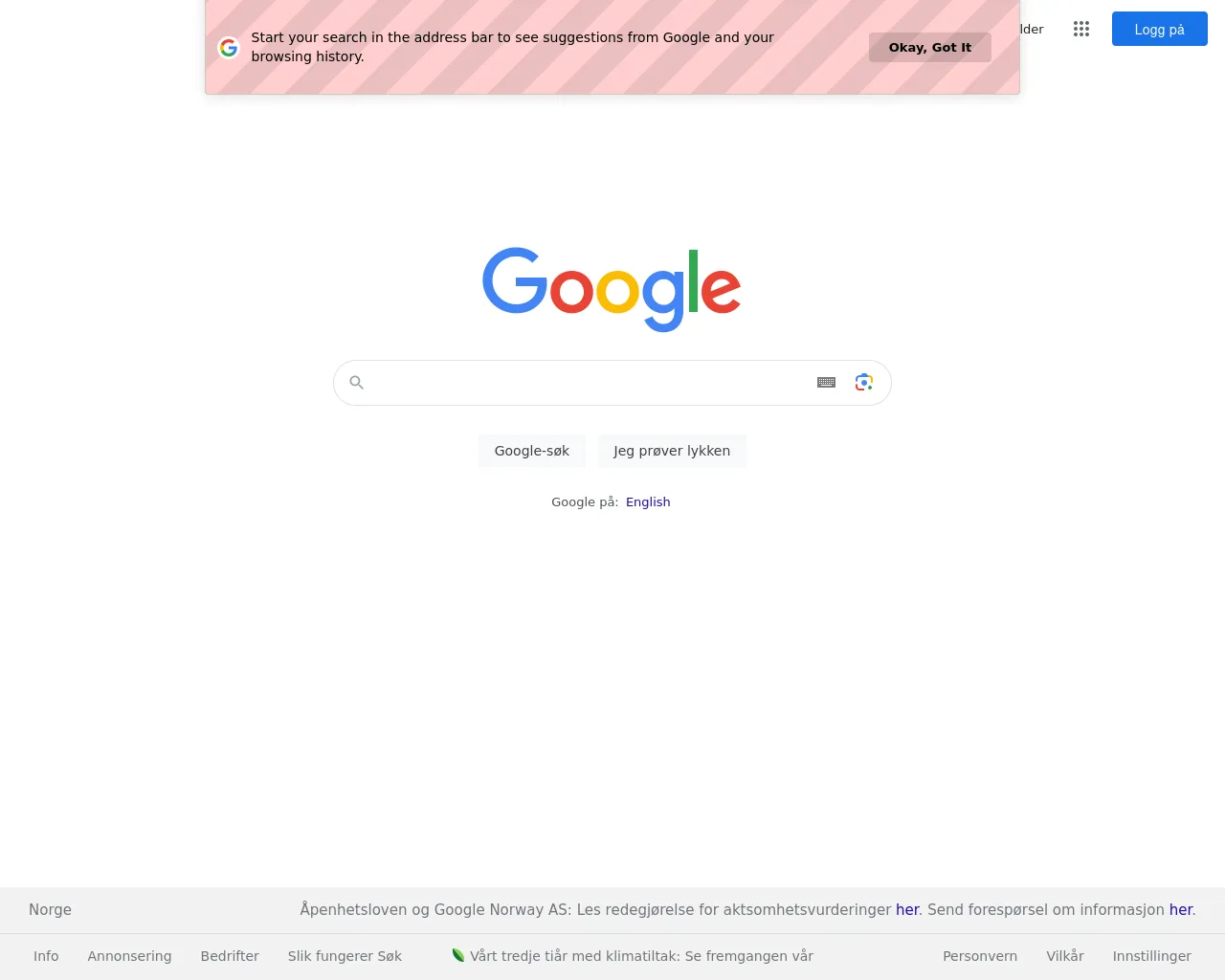Open the Google apps grid icon
The image size is (1225, 980).
click(1081, 29)
